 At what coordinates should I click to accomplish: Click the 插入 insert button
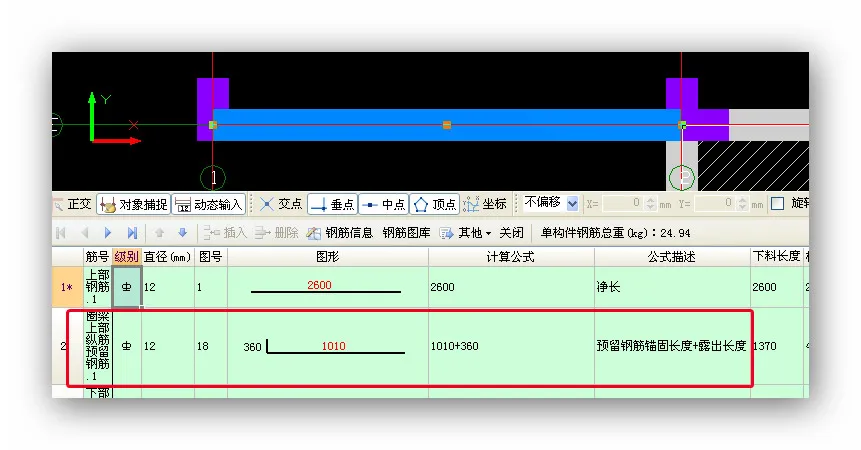[225, 233]
